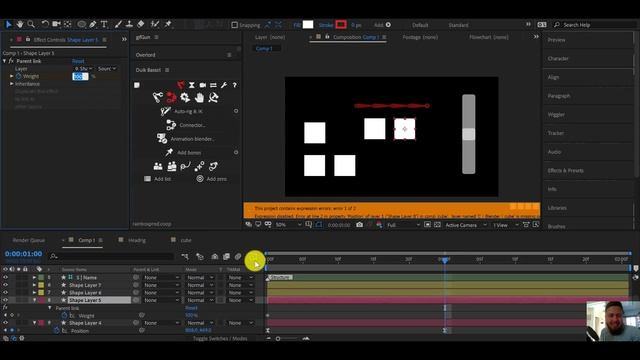Select the Eraser tool
The height and width of the screenshot is (360, 640).
click(x=141, y=24)
